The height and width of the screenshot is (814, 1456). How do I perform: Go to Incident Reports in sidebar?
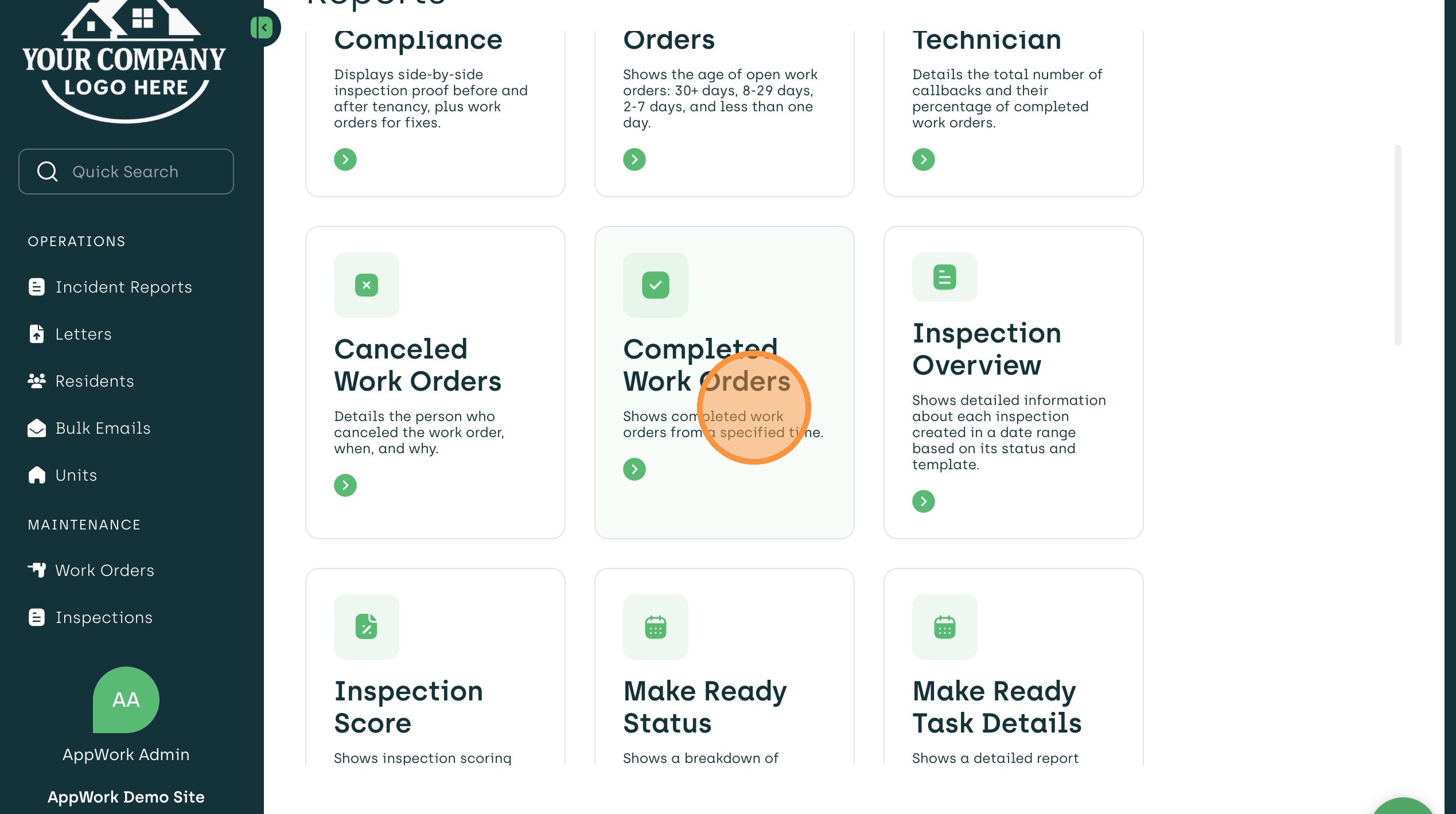(123, 287)
